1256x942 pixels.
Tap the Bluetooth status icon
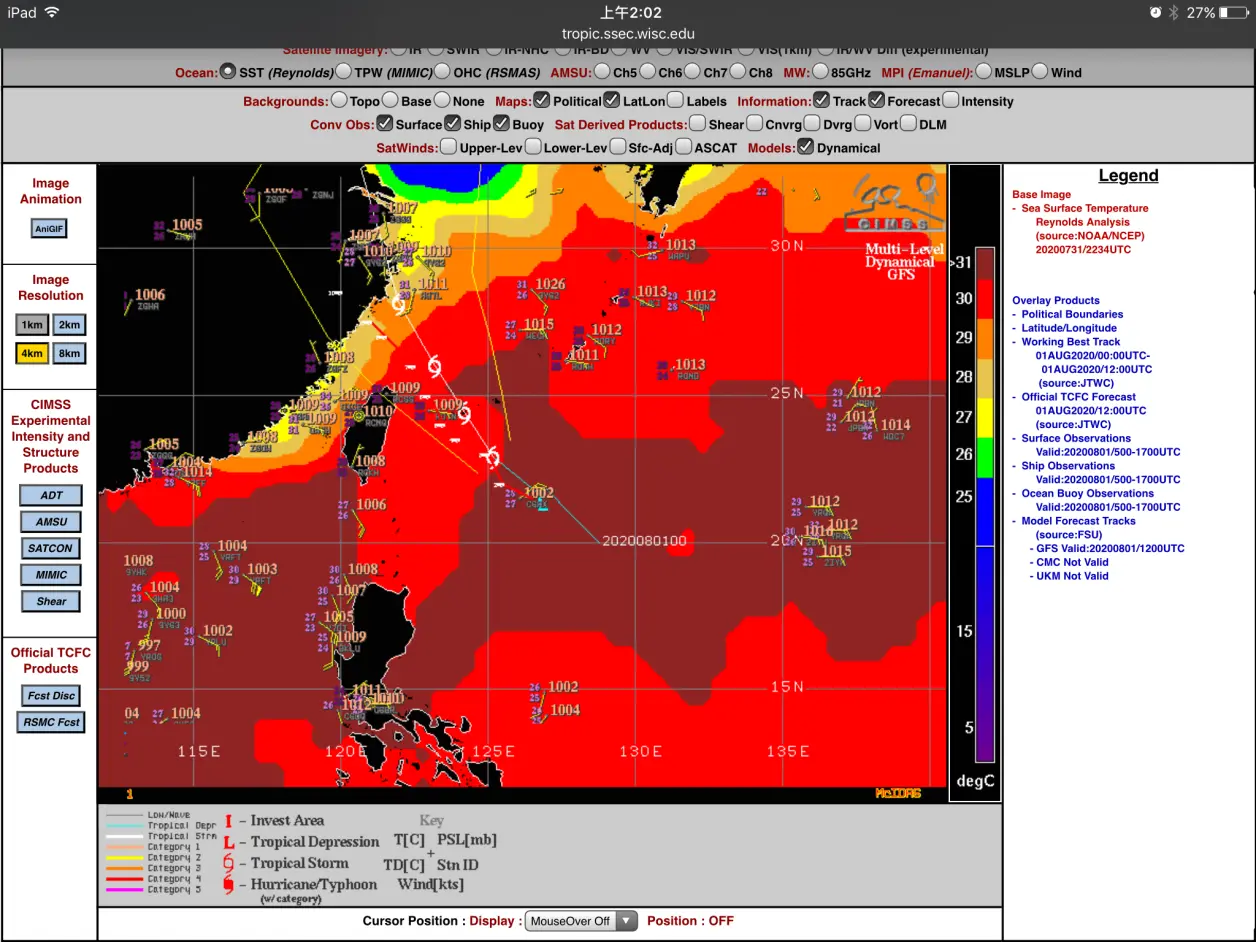pyautogui.click(x=1174, y=12)
